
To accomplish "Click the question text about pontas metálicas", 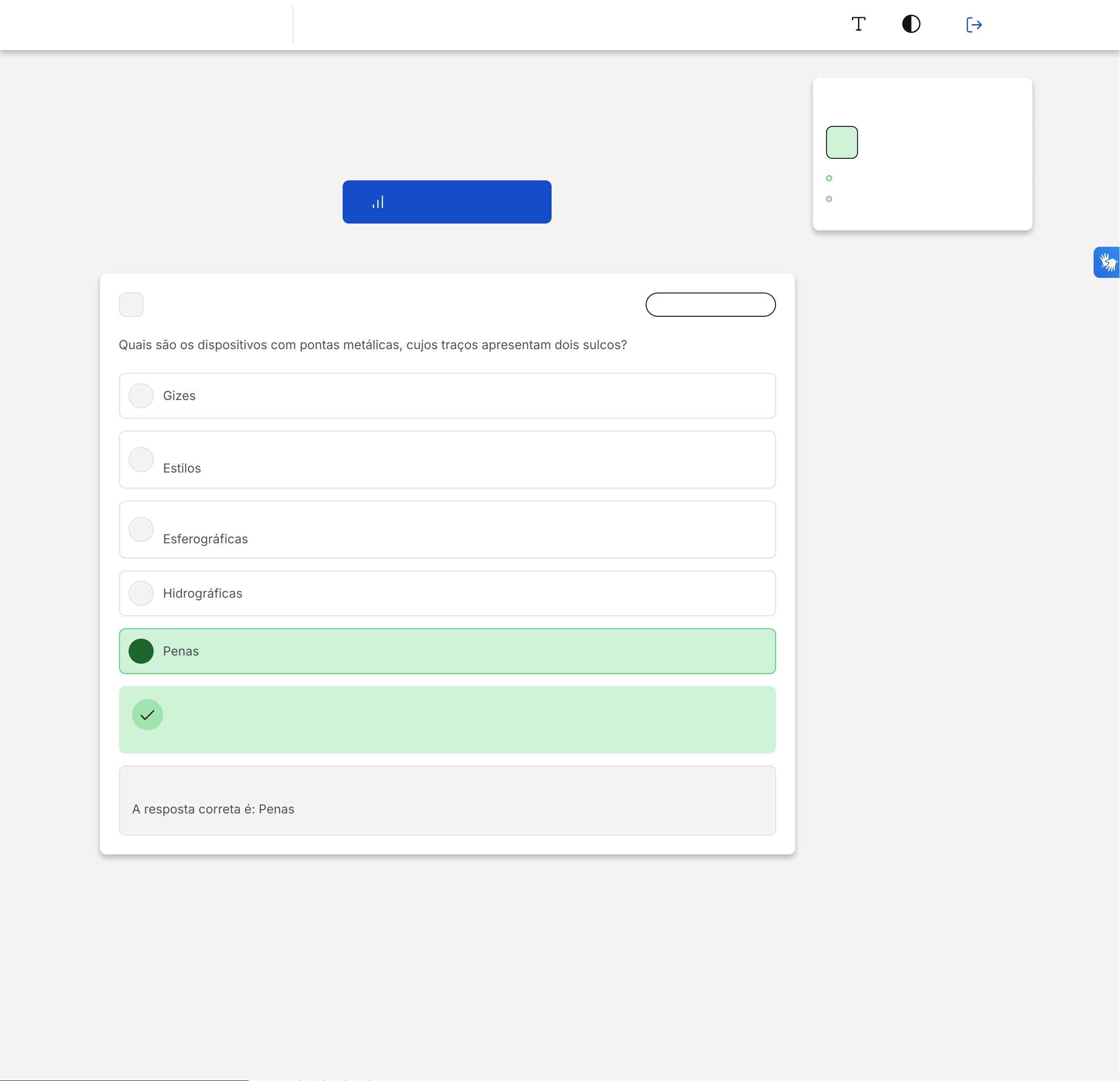I will coord(372,345).
